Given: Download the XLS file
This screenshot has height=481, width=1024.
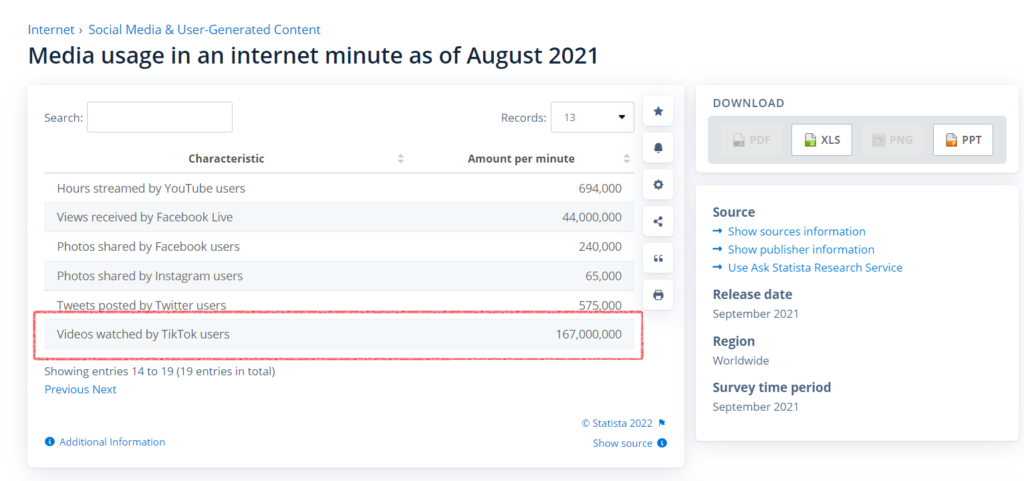Looking at the screenshot, I should coord(821,140).
